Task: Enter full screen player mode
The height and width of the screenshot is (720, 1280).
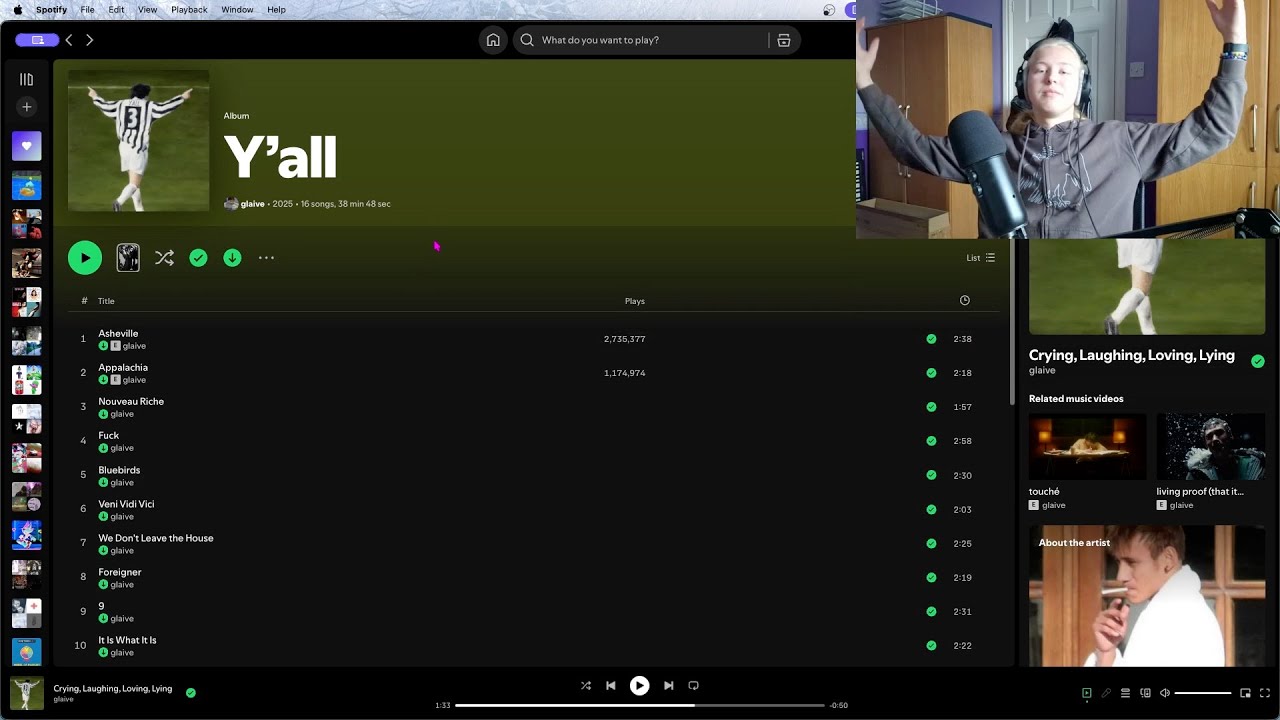Action: pos(1265,693)
